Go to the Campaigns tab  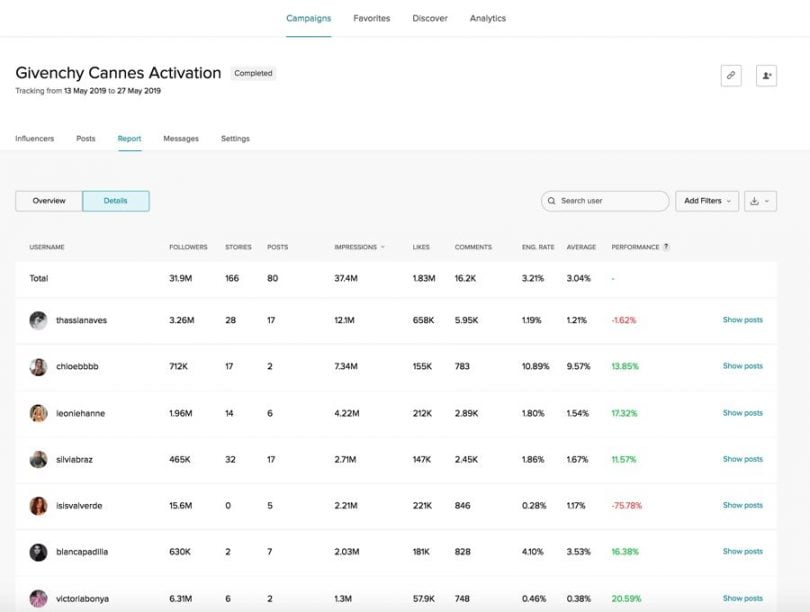point(308,19)
